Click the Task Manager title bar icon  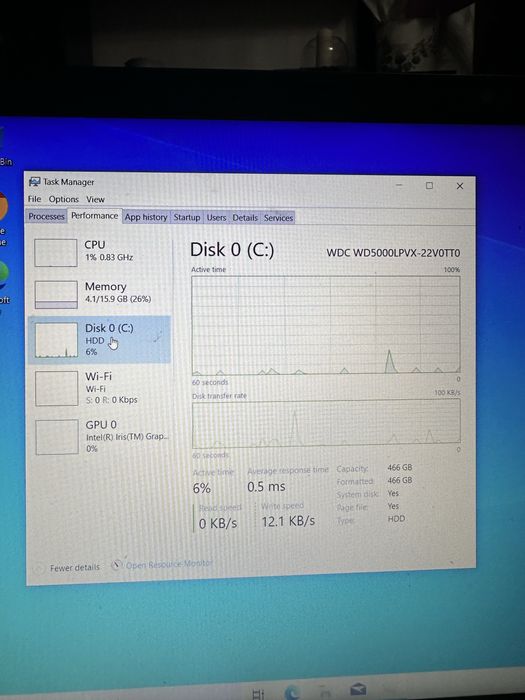pyautogui.click(x=34, y=182)
